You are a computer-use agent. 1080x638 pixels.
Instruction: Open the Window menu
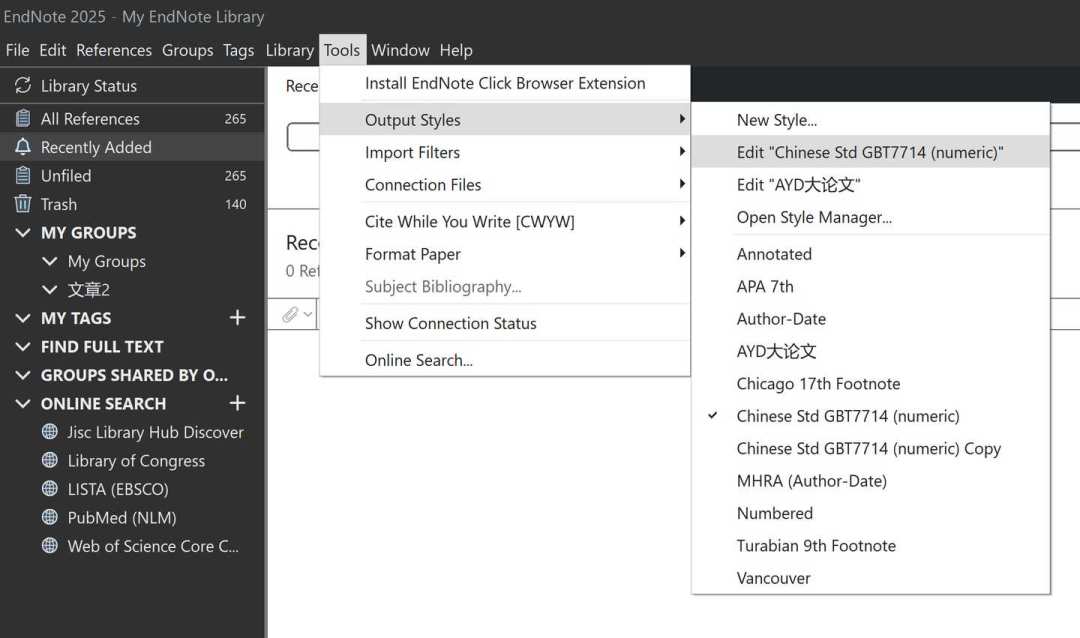400,50
